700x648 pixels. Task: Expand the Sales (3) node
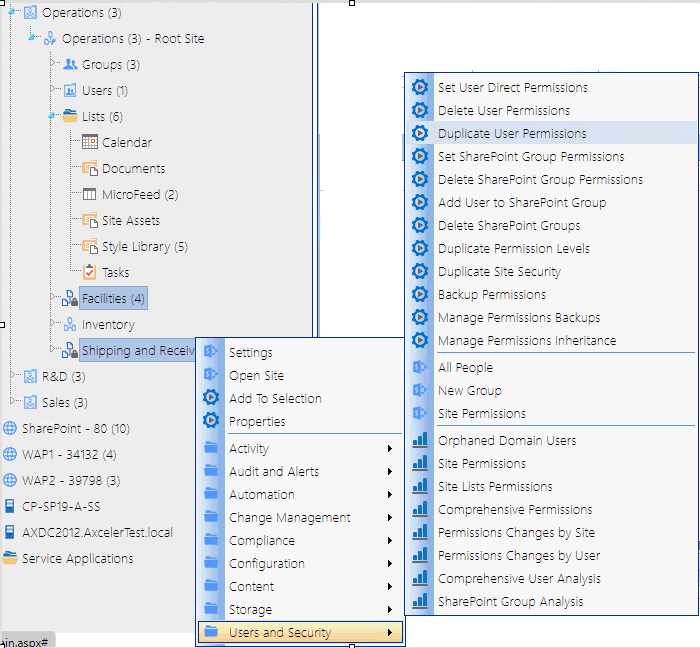(x=12, y=400)
